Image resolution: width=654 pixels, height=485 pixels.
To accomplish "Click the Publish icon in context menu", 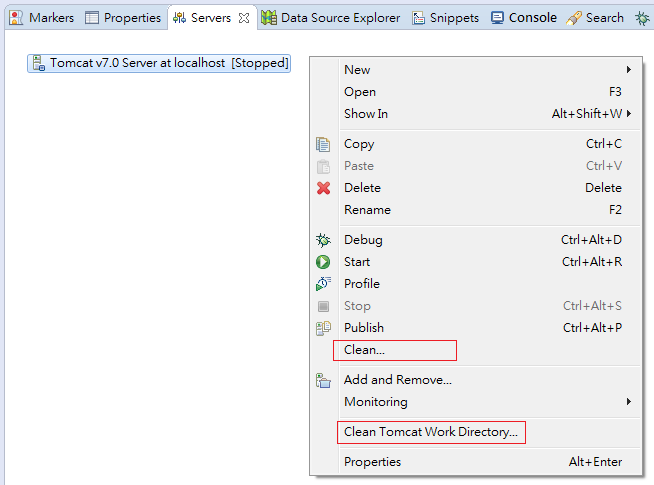I will [323, 328].
